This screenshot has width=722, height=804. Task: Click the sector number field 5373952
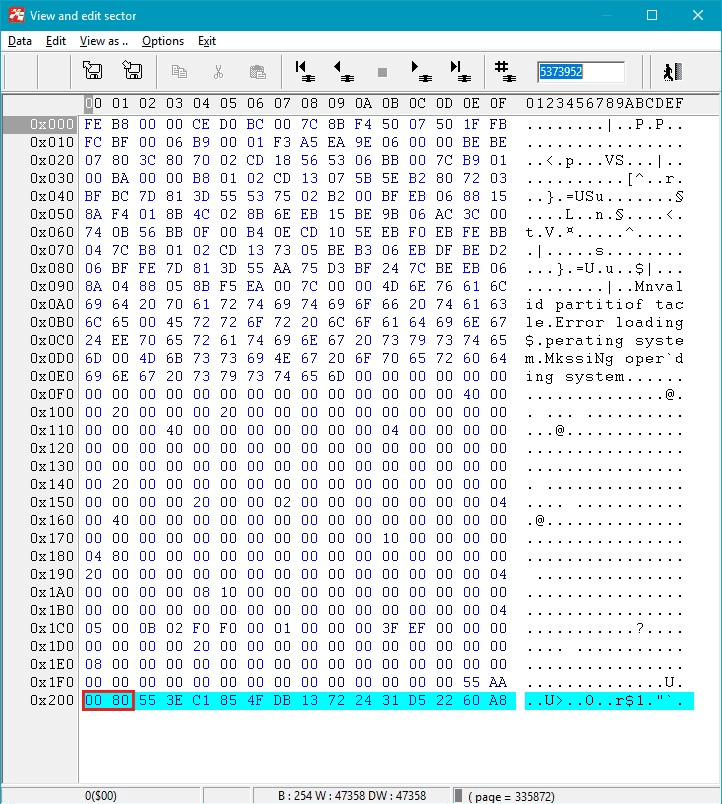pyautogui.click(x=581, y=71)
